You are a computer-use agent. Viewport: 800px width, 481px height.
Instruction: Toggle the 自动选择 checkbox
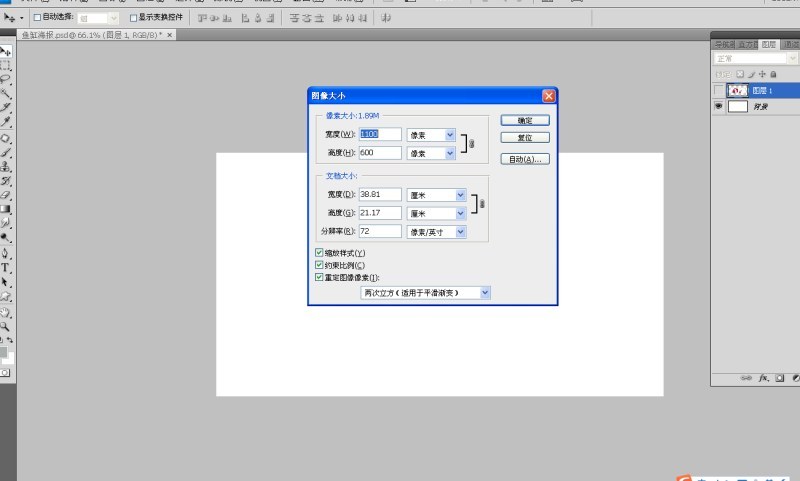tap(37, 17)
